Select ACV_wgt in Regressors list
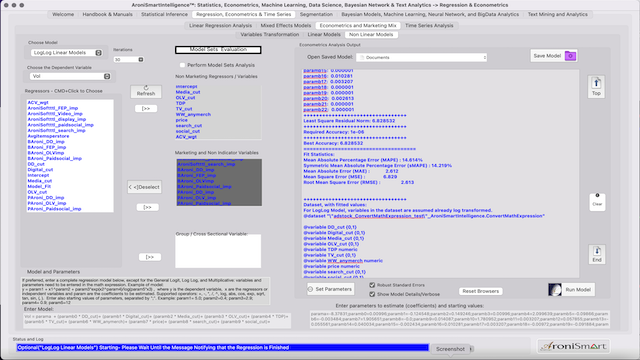 [38, 102]
